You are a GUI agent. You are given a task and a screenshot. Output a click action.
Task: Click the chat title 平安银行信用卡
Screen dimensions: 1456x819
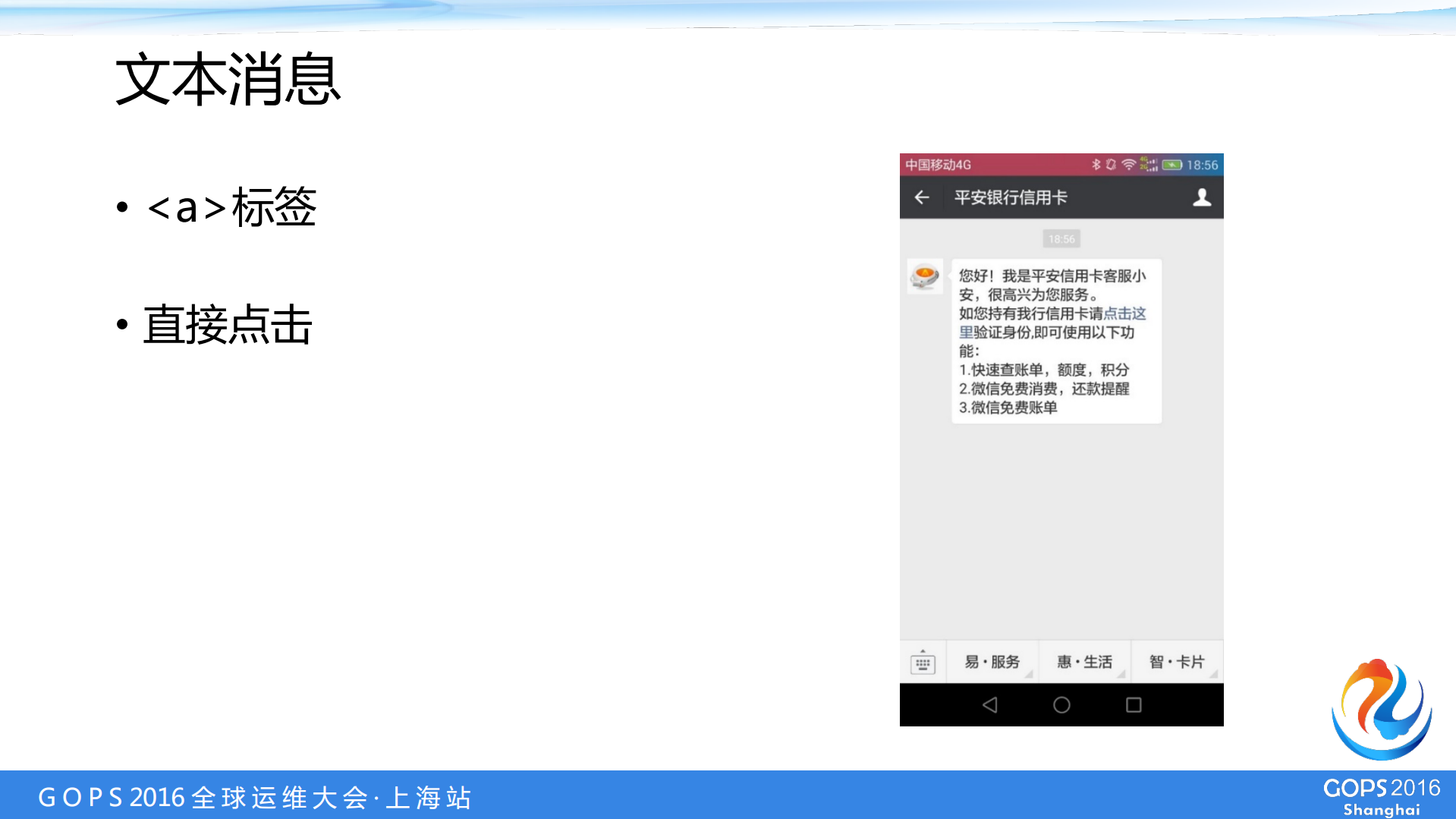click(1009, 197)
